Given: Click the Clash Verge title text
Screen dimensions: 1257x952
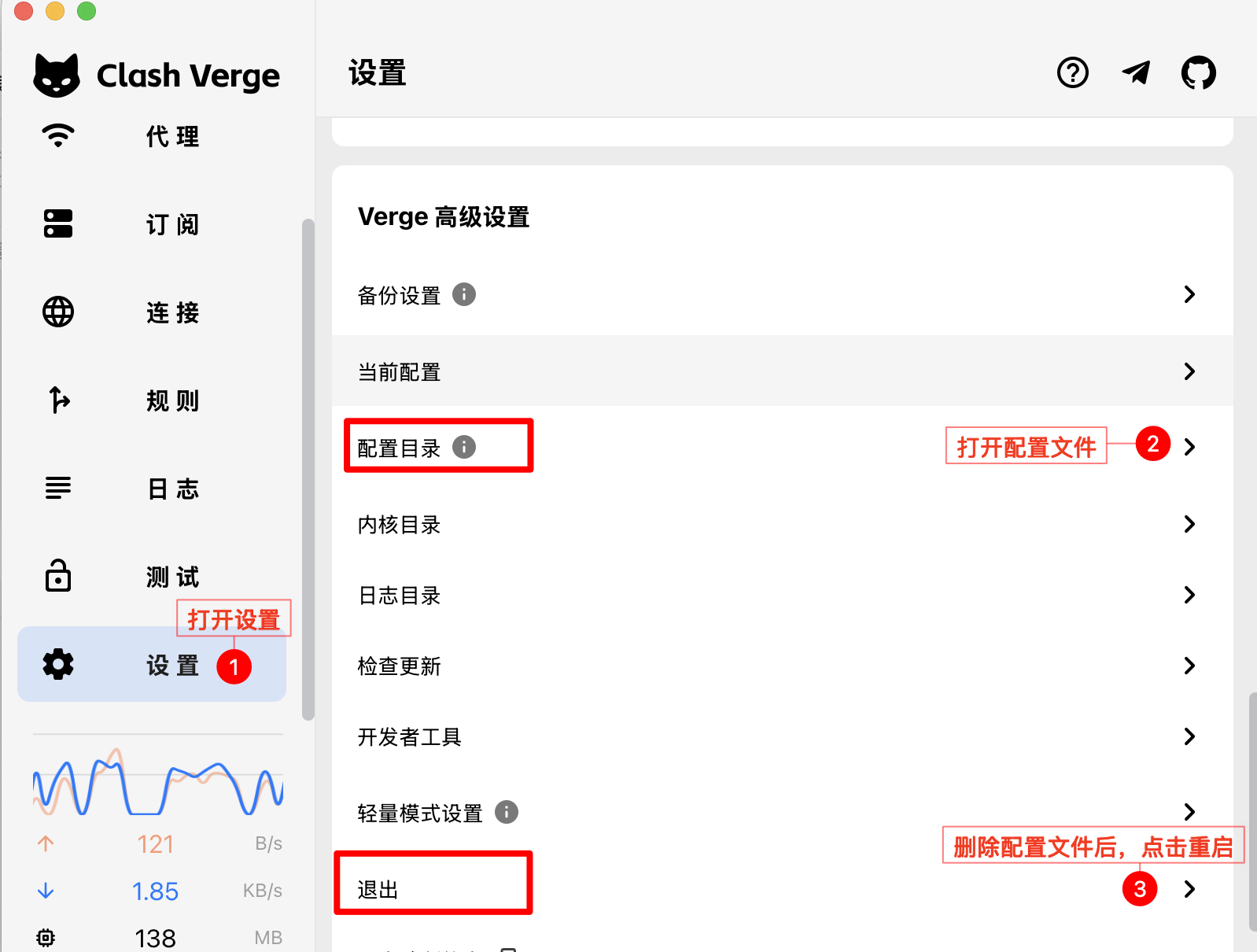Looking at the screenshot, I should click(x=188, y=76).
